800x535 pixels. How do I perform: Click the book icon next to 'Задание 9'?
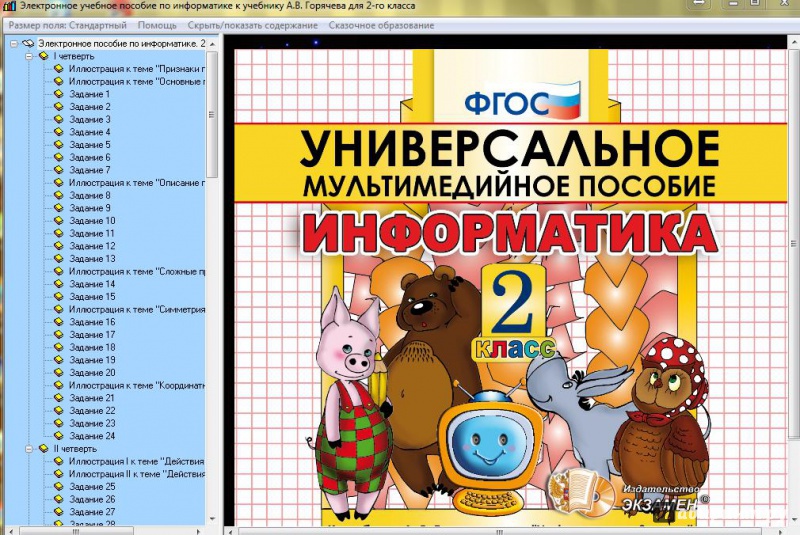pos(59,208)
